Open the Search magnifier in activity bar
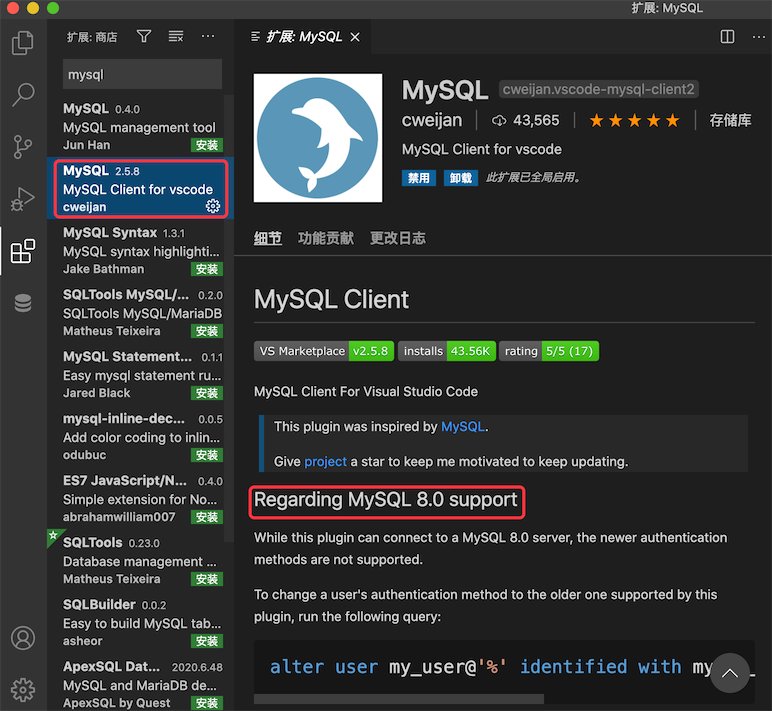Viewport: 772px width, 711px height. pos(23,95)
